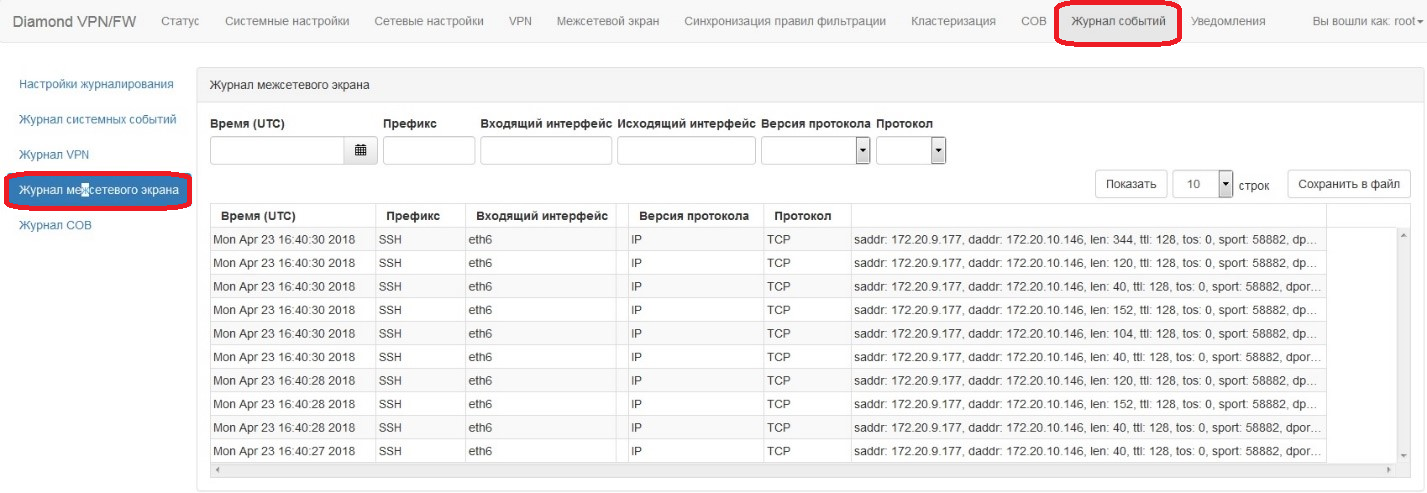Expand the Протокол filter dropdown
The height and width of the screenshot is (493, 1427).
pyautogui.click(x=938, y=151)
